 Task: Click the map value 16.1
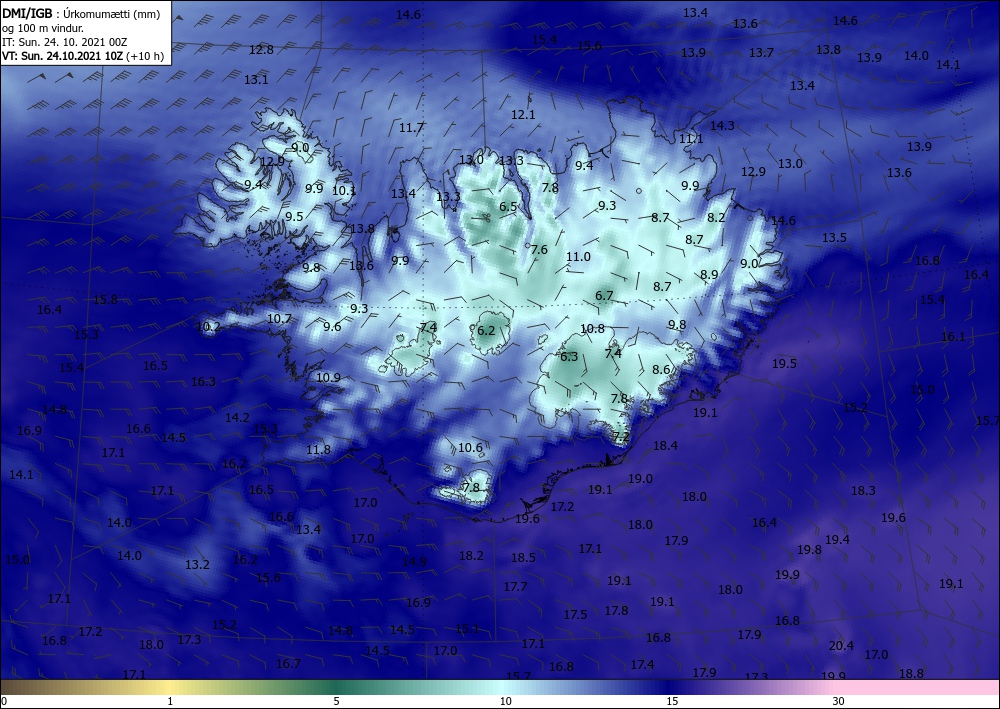click(x=953, y=336)
